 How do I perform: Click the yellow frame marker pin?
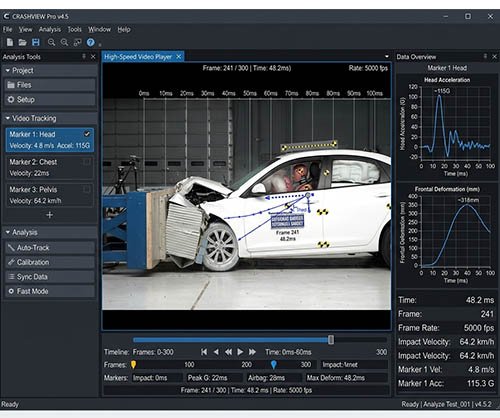pyautogui.click(x=133, y=364)
